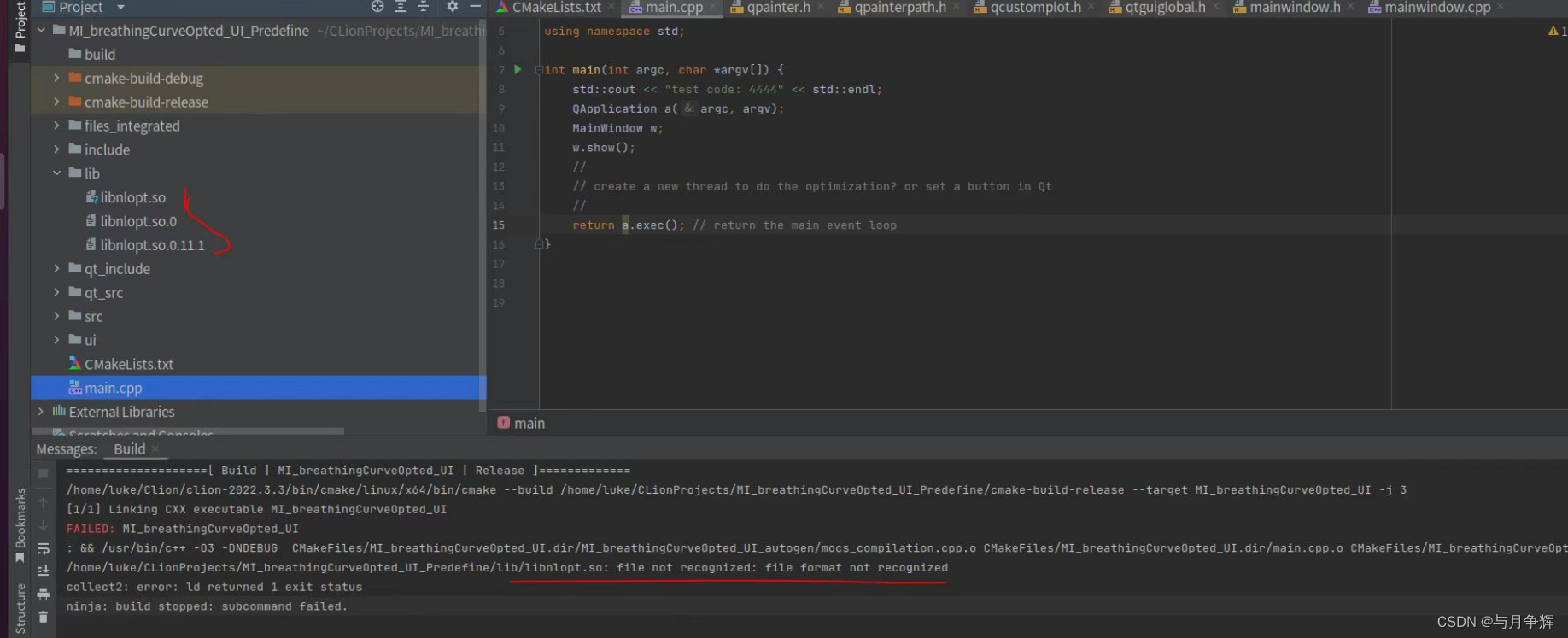
Task: Close the CMakeLists.txt tab
Action: 611,8
